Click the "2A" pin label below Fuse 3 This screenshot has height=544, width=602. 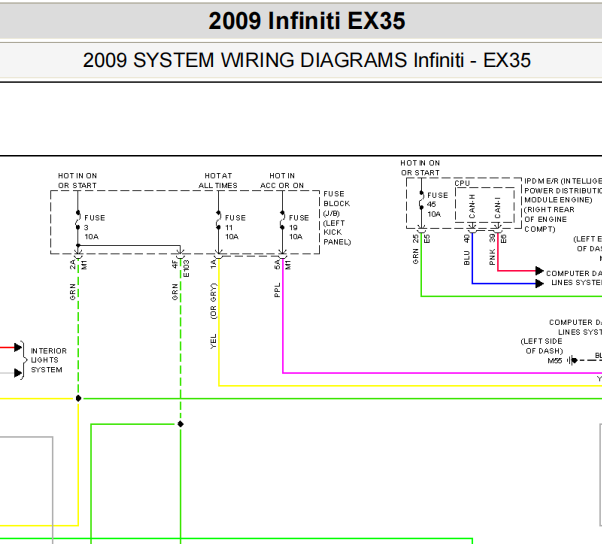tap(72, 264)
